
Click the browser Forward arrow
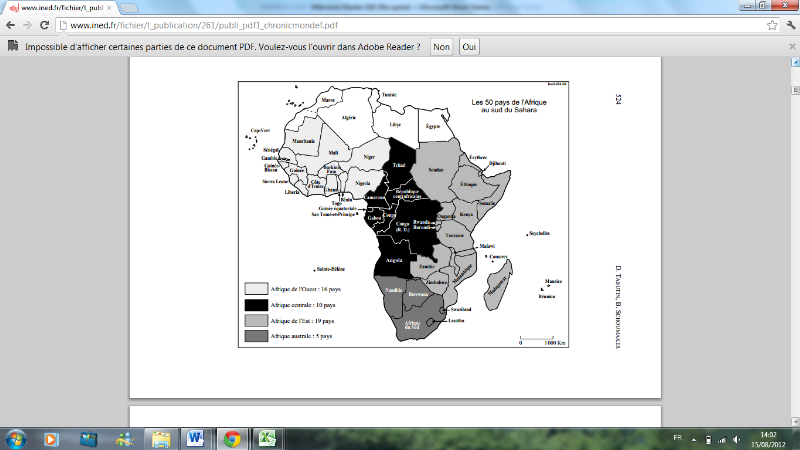(x=30, y=25)
